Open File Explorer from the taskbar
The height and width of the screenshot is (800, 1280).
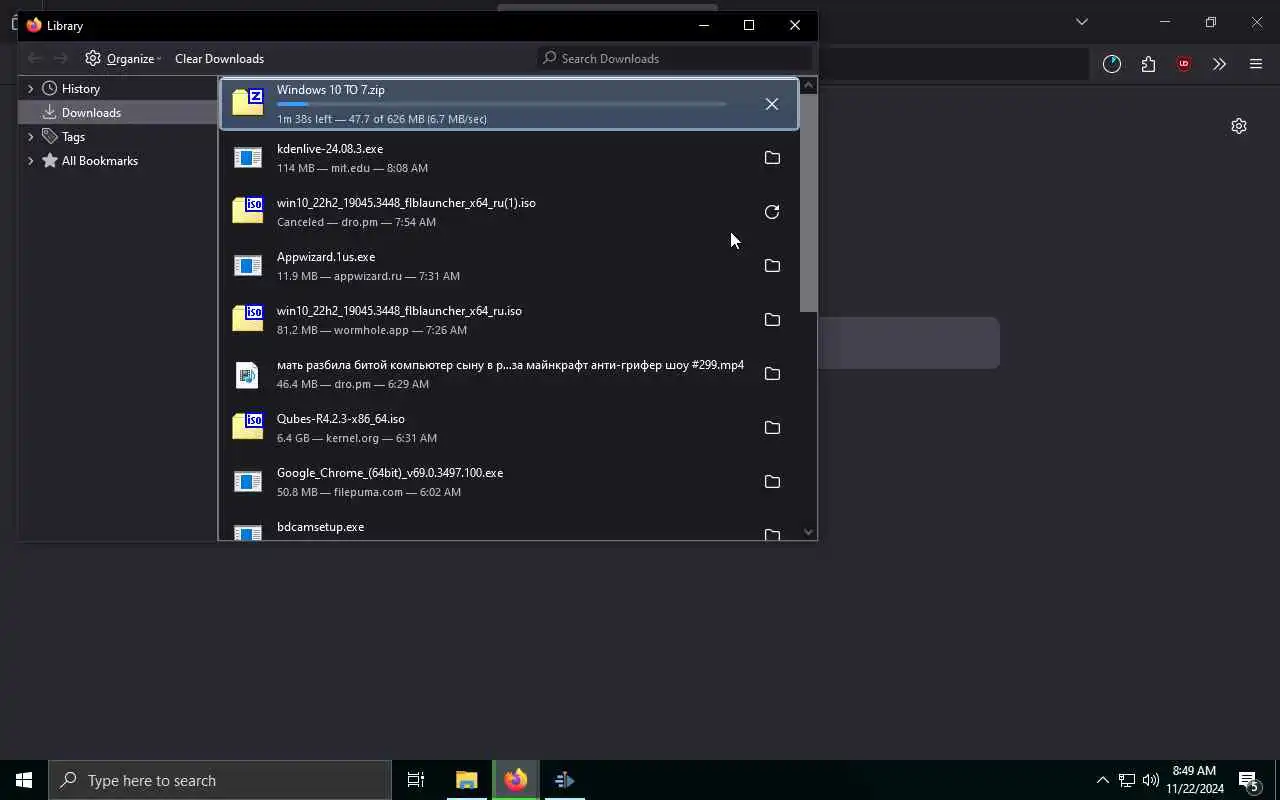tap(467, 780)
